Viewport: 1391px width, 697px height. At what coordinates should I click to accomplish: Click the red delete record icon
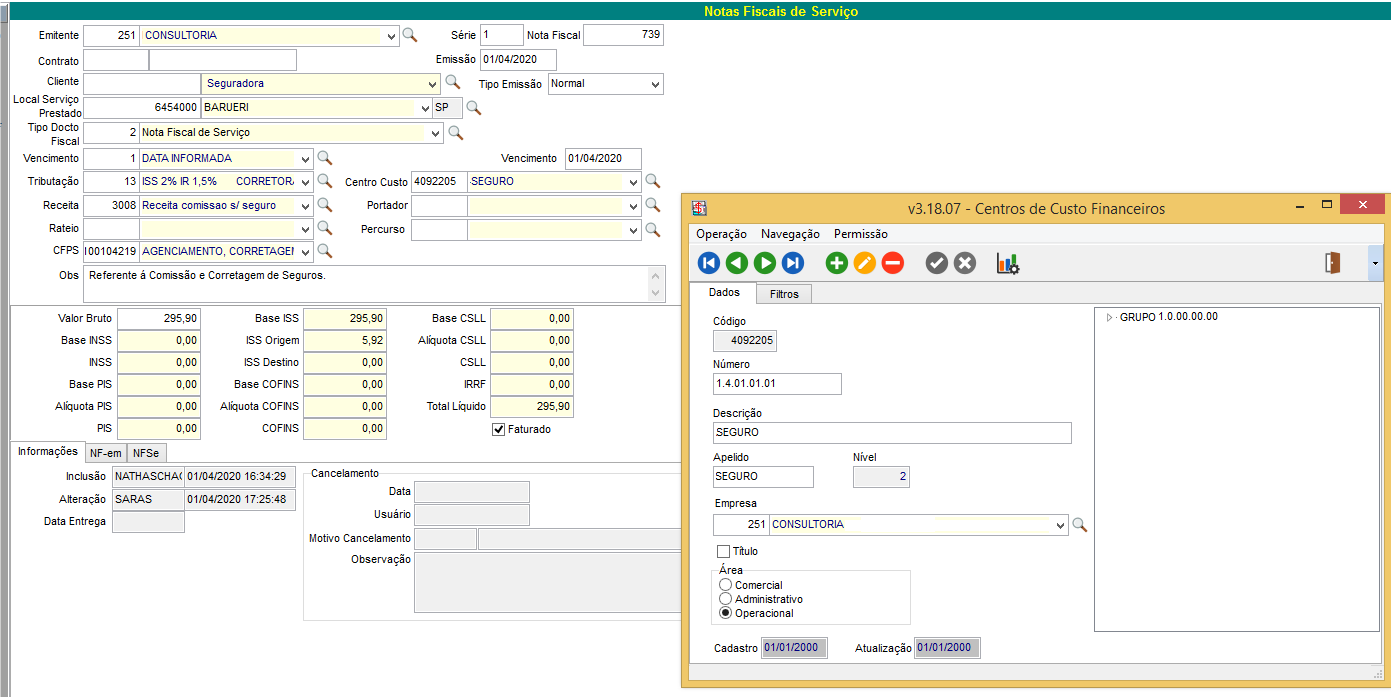893,263
